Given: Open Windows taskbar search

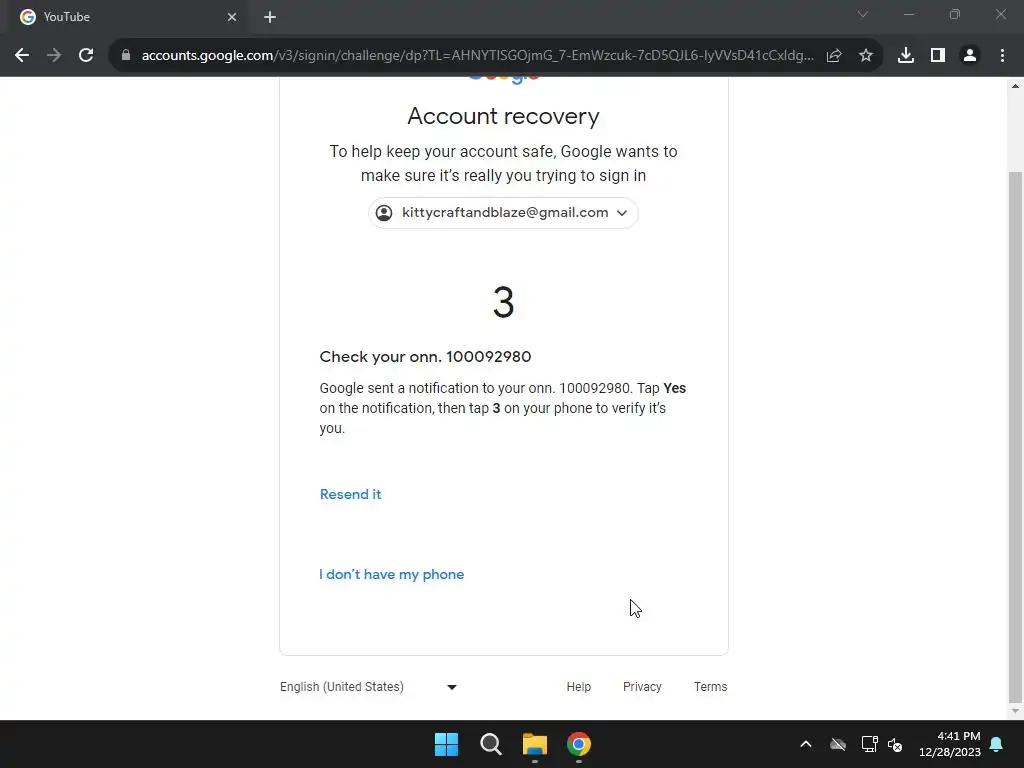Looking at the screenshot, I should (490, 744).
